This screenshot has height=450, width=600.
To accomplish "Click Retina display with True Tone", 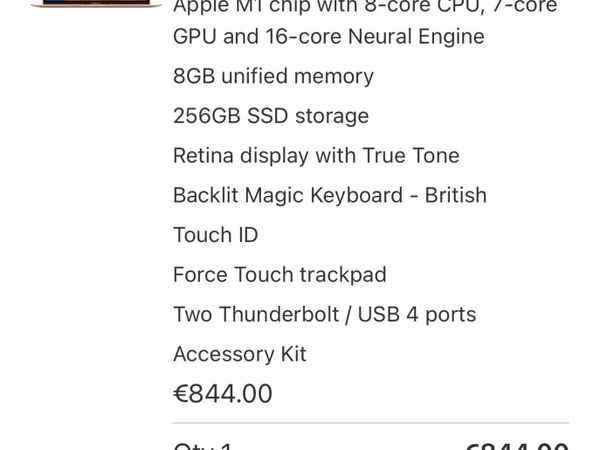I will (x=316, y=156).
